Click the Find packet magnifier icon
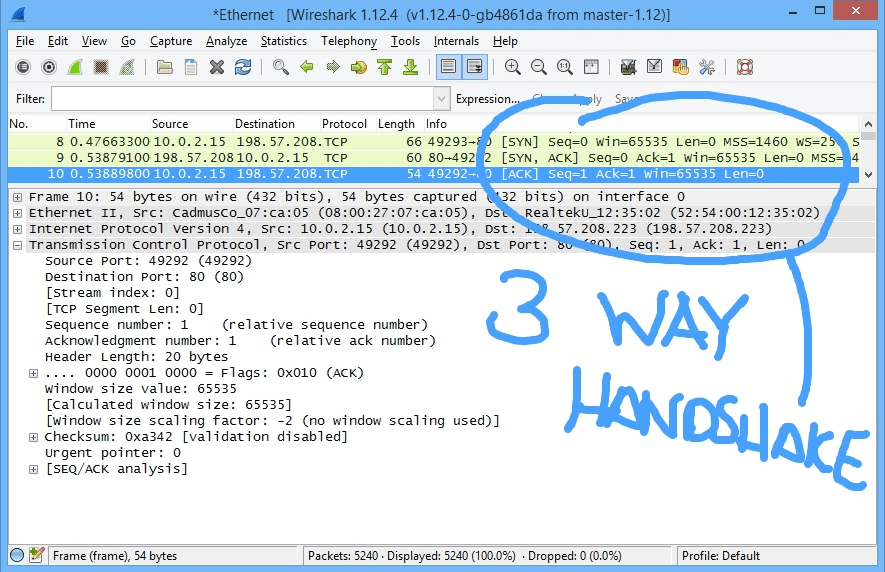Image resolution: width=885 pixels, height=572 pixels. [x=281, y=67]
